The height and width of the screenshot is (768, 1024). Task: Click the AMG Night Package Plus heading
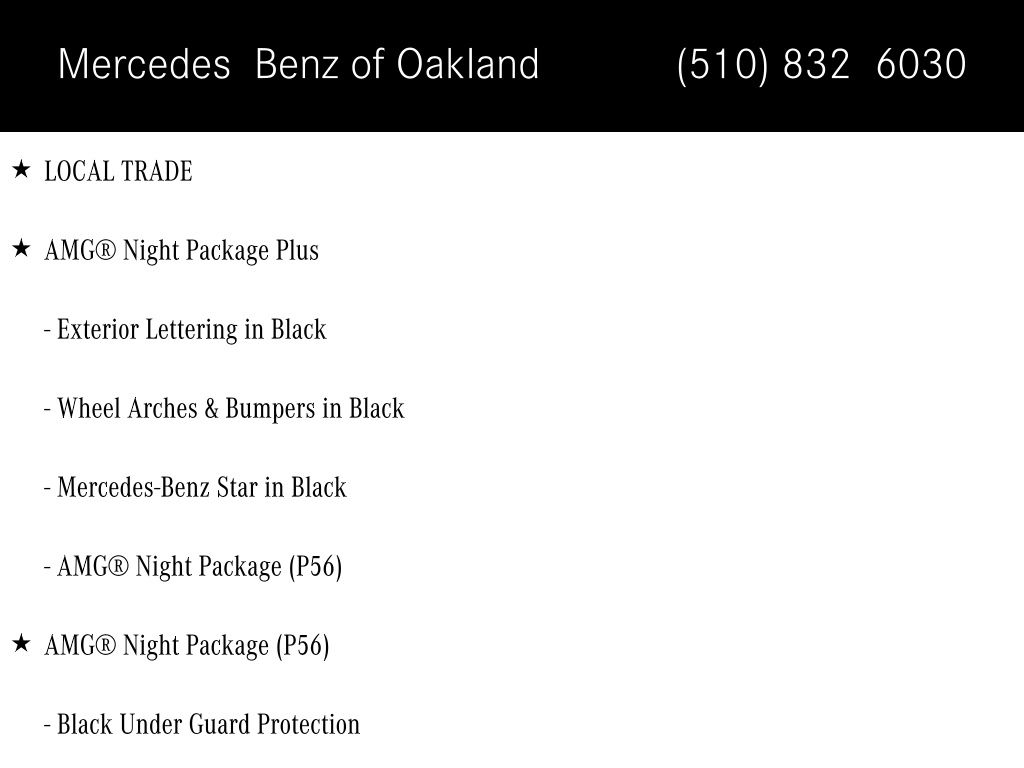click(181, 250)
